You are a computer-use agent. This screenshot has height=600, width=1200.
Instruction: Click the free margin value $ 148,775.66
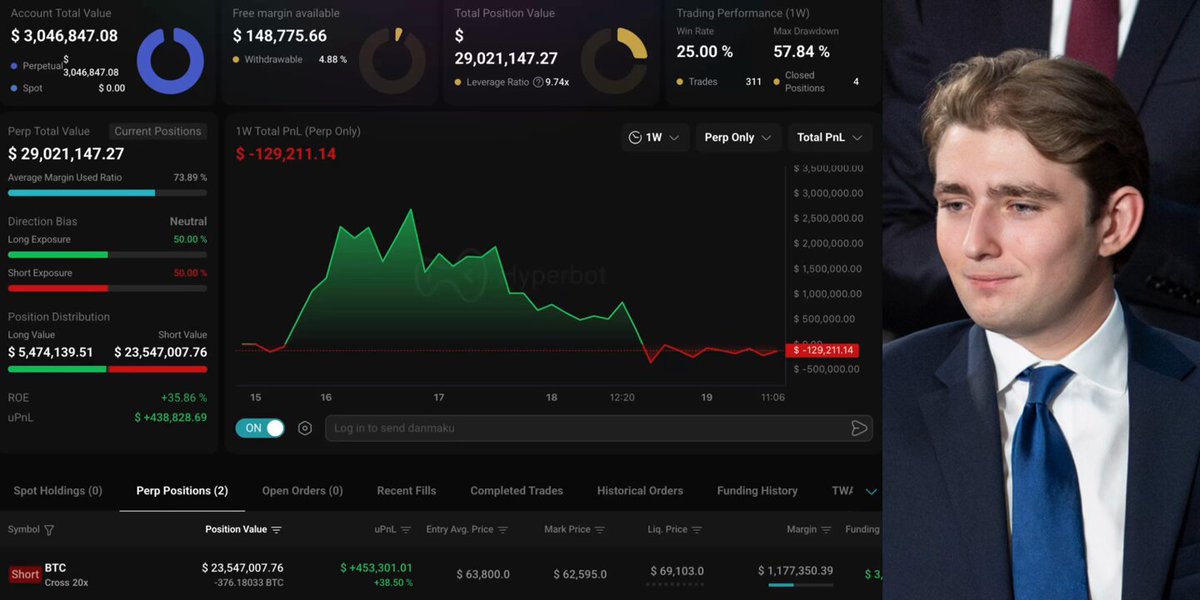pos(280,36)
